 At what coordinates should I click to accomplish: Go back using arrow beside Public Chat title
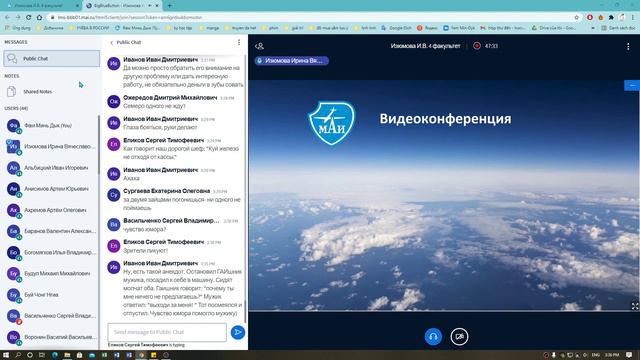[111, 42]
